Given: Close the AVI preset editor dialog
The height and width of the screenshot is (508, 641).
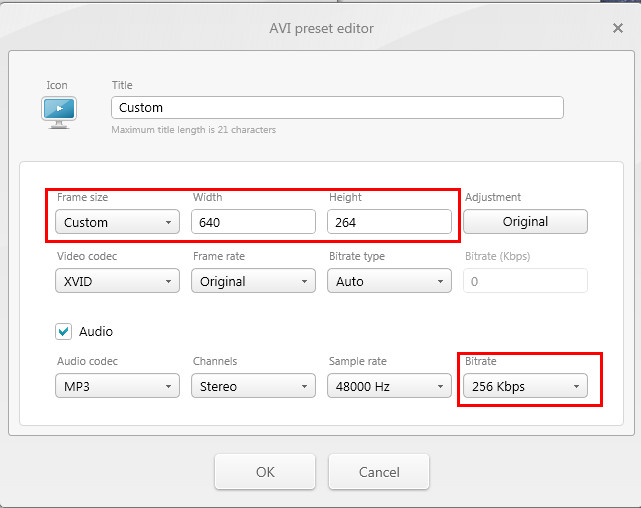Looking at the screenshot, I should [x=618, y=28].
